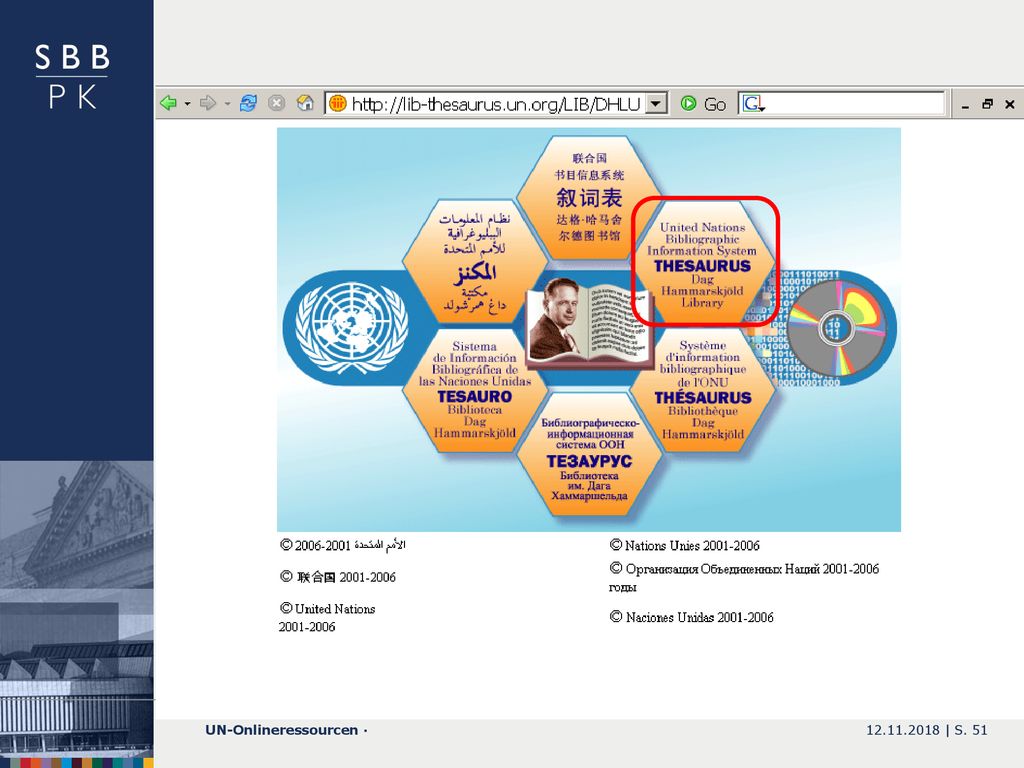The image size is (1024, 768).
Task: Go to the Home page icon
Action: (305, 103)
